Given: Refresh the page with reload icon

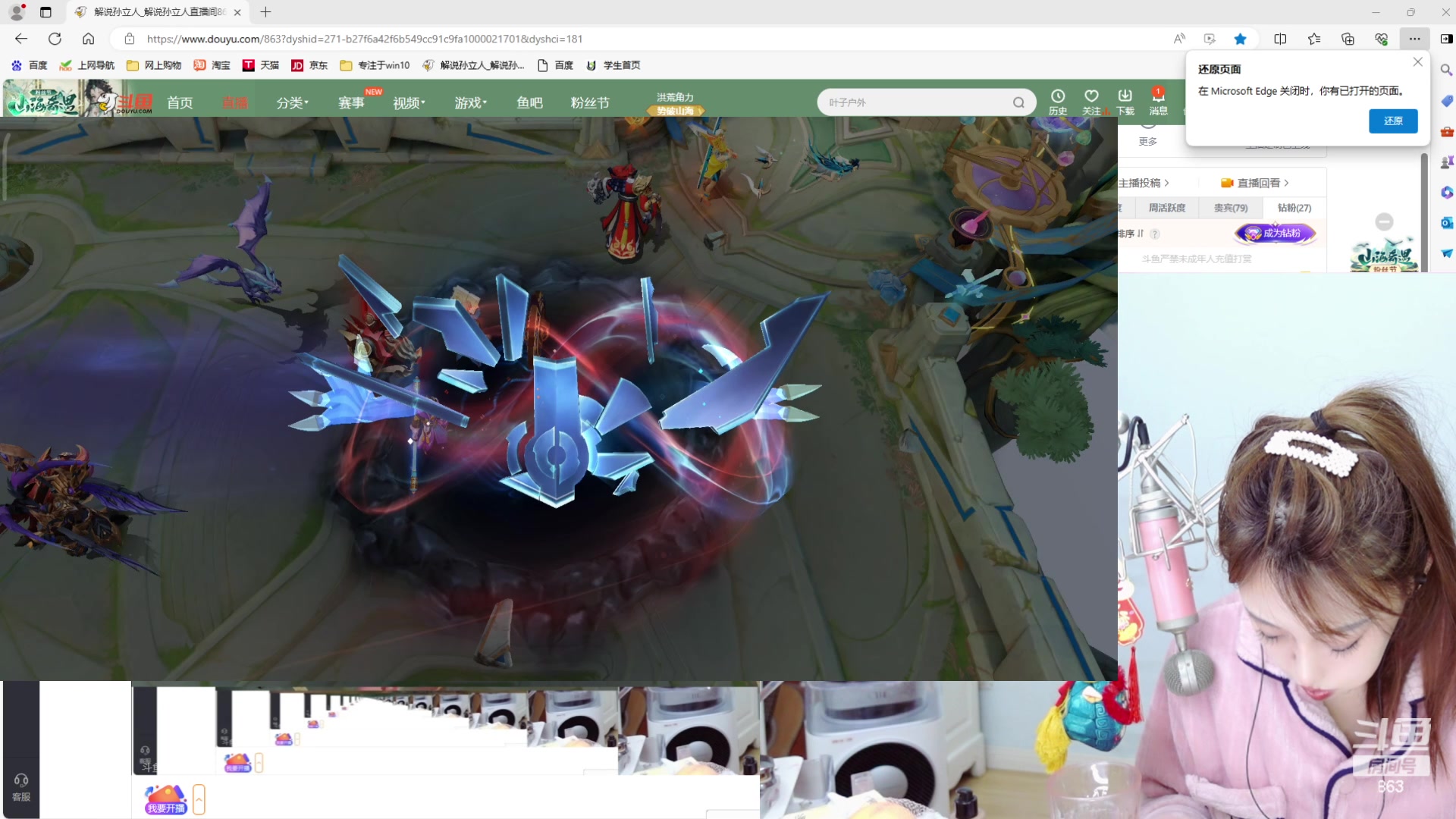Looking at the screenshot, I should 55,39.
